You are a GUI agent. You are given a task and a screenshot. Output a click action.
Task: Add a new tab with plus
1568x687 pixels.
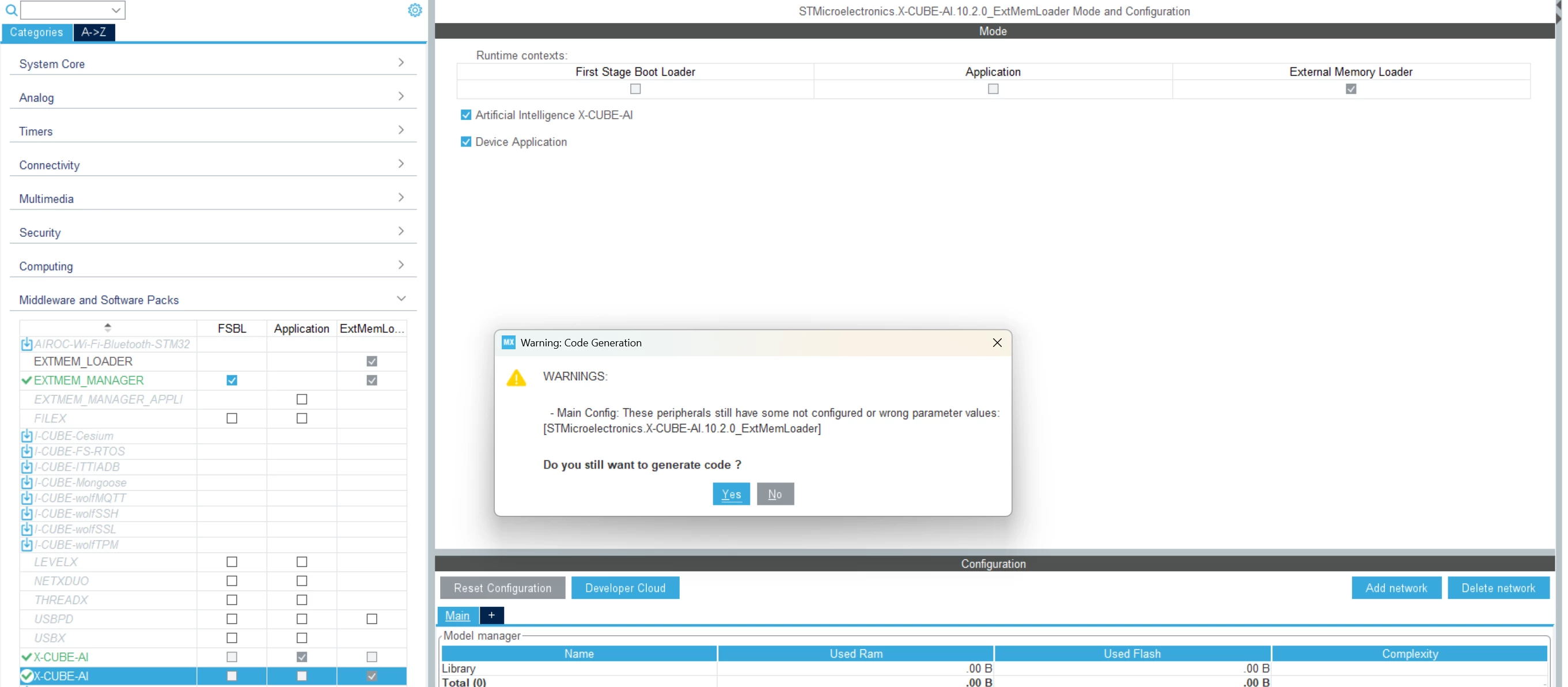(492, 616)
